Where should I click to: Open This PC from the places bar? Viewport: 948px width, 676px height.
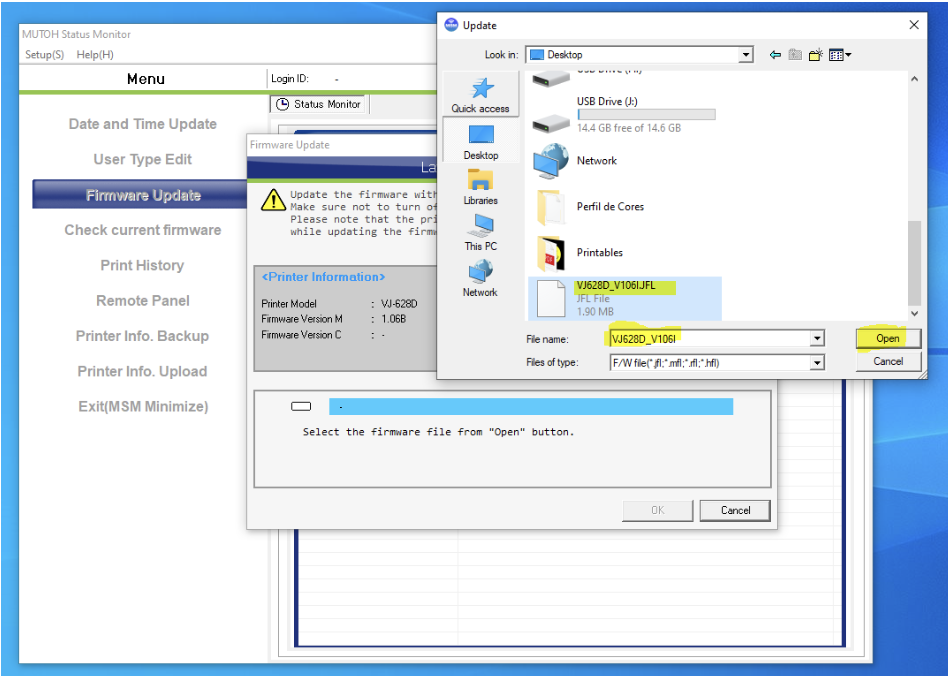click(480, 228)
